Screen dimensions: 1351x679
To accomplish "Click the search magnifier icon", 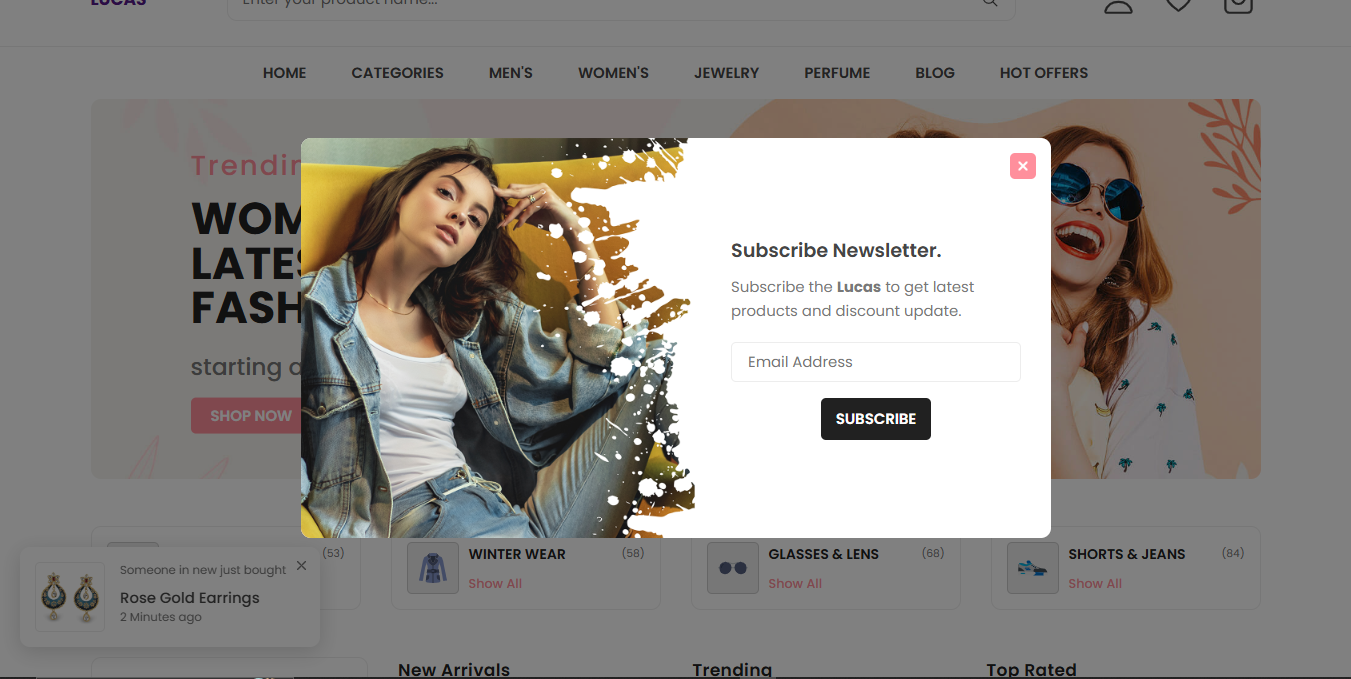I will [990, 3].
